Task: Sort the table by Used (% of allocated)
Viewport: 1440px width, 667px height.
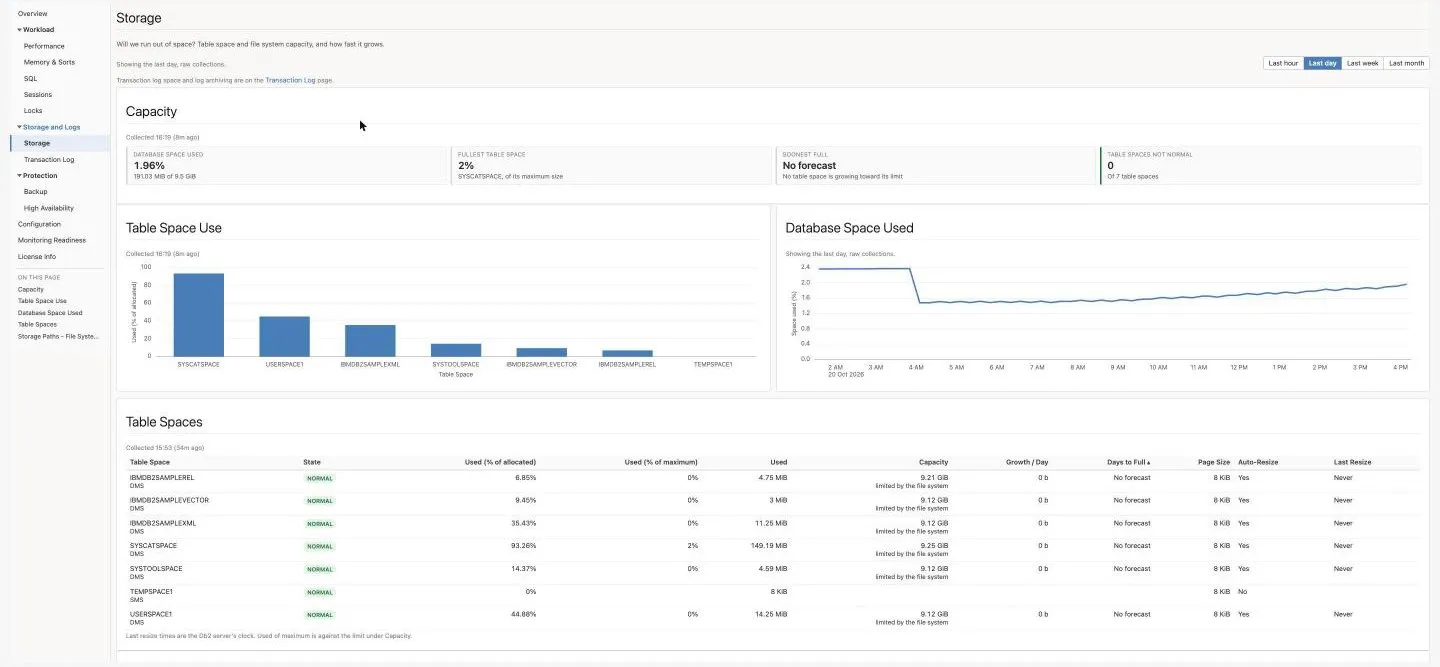Action: [x=500, y=462]
